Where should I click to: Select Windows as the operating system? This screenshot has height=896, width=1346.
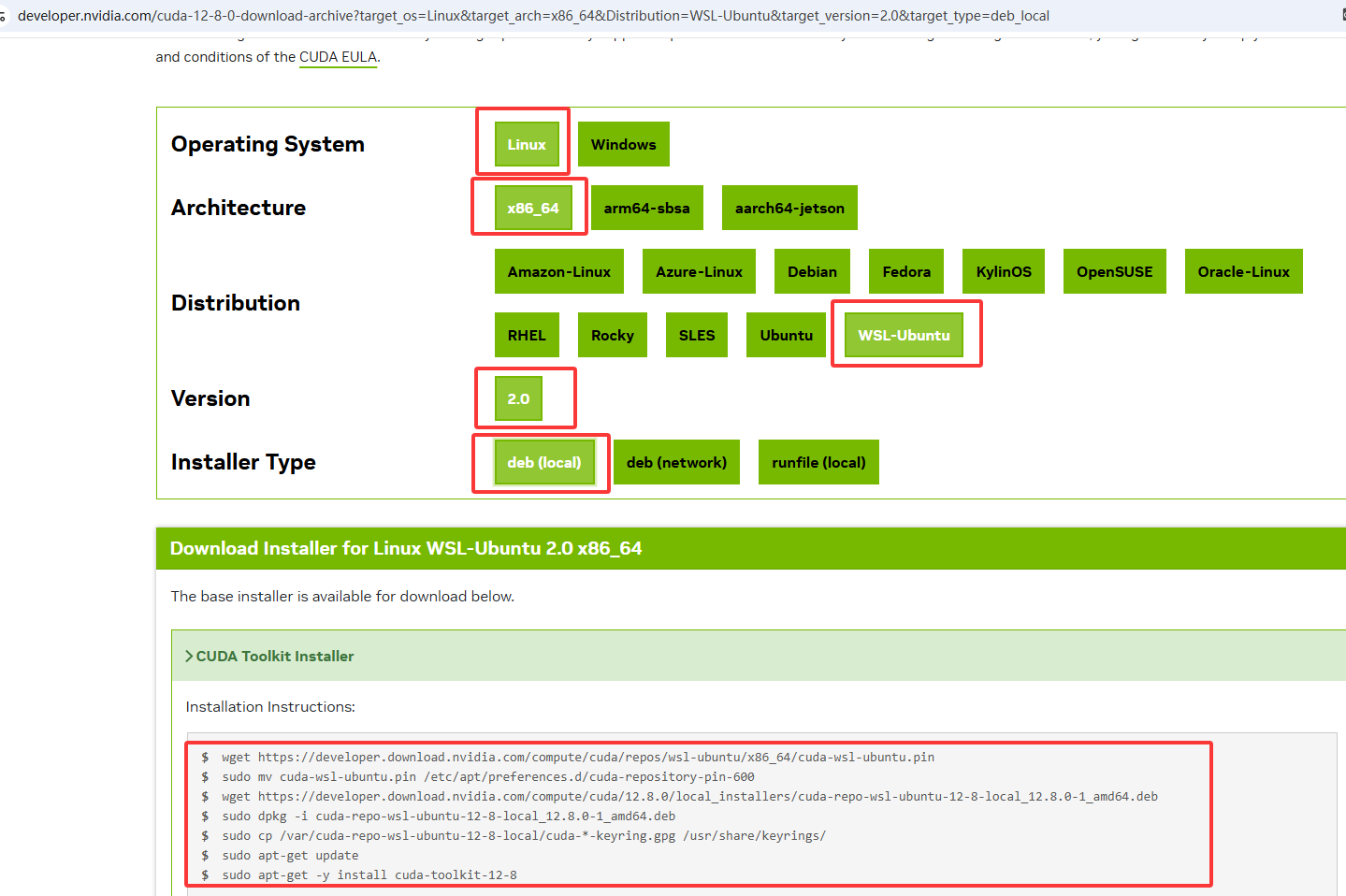click(x=623, y=144)
